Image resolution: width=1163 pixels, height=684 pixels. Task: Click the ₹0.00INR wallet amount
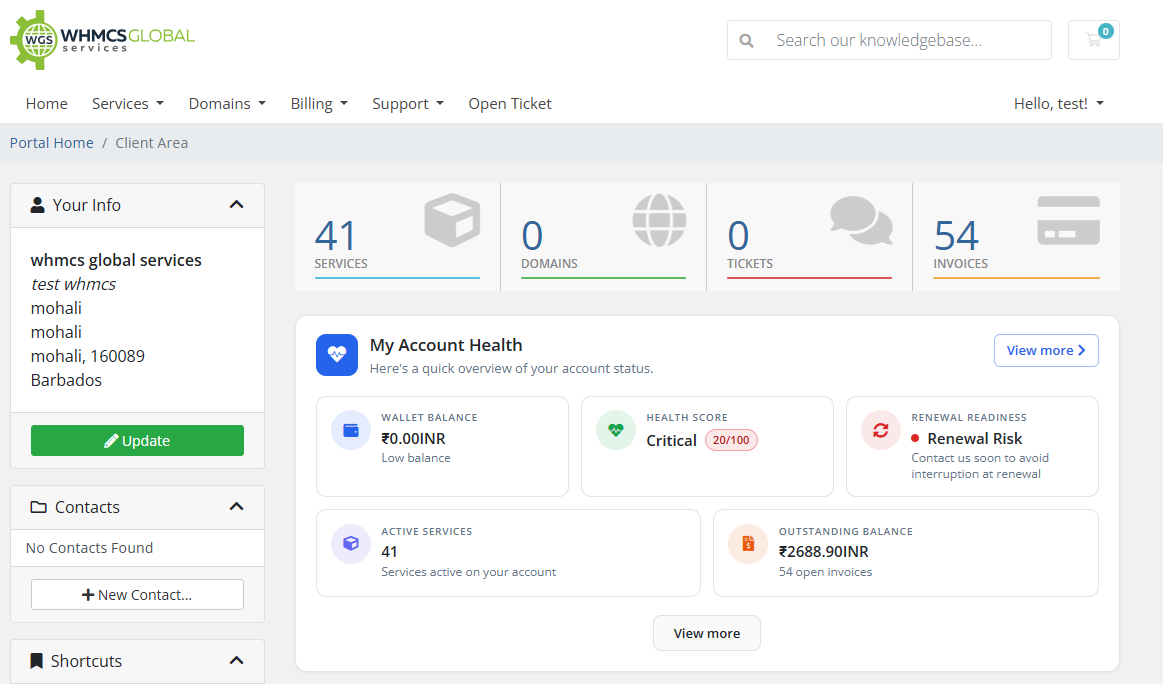coord(413,438)
